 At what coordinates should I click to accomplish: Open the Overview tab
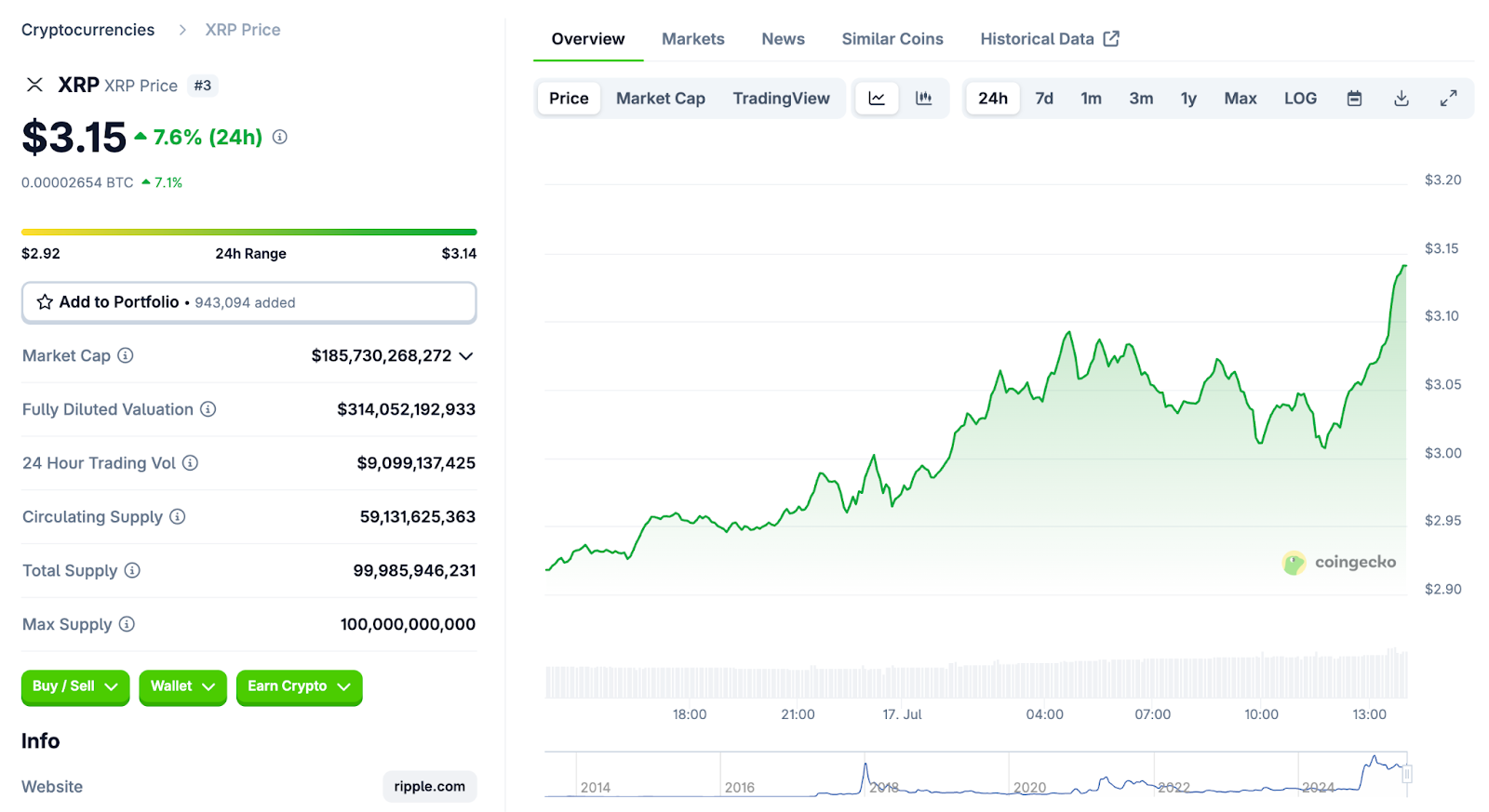(x=588, y=39)
